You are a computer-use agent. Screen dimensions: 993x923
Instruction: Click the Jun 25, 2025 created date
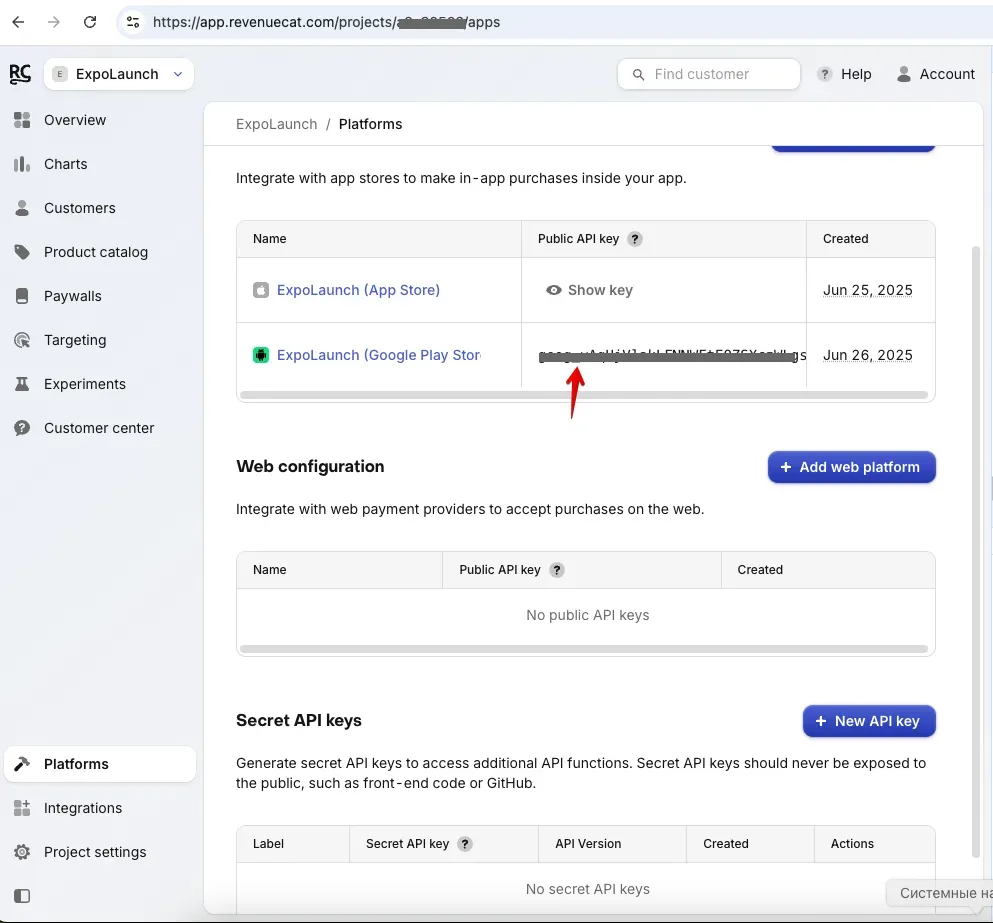pos(868,290)
